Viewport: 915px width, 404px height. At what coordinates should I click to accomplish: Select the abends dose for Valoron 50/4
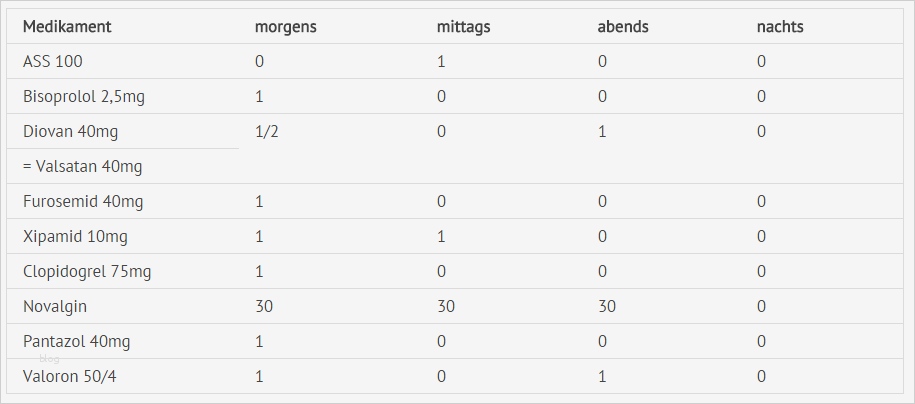click(x=602, y=377)
